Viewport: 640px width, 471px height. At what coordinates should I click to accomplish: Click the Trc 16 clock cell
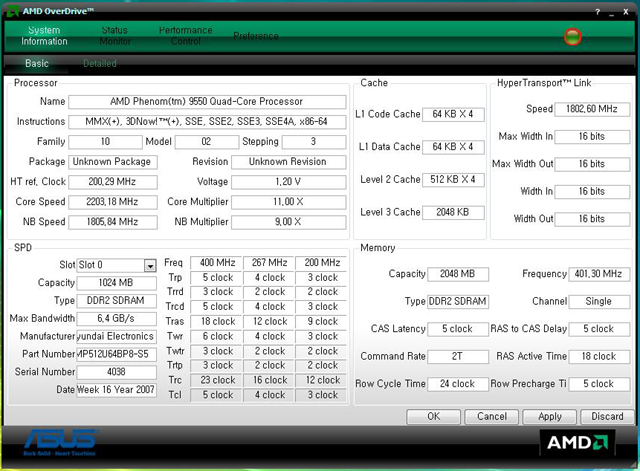[x=269, y=380]
